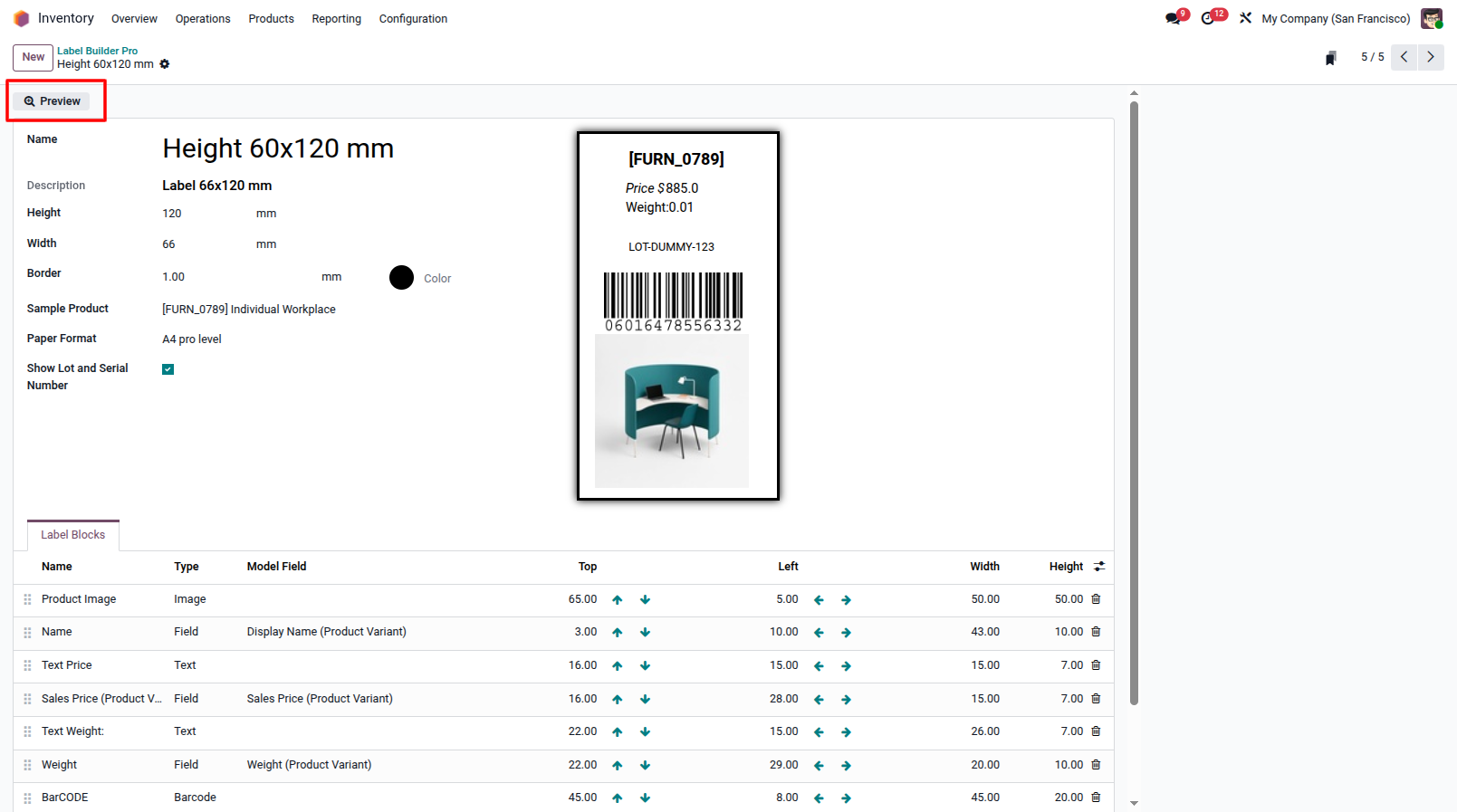The height and width of the screenshot is (812, 1457).
Task: Open the optional columns settings toggle
Action: (x=1099, y=567)
